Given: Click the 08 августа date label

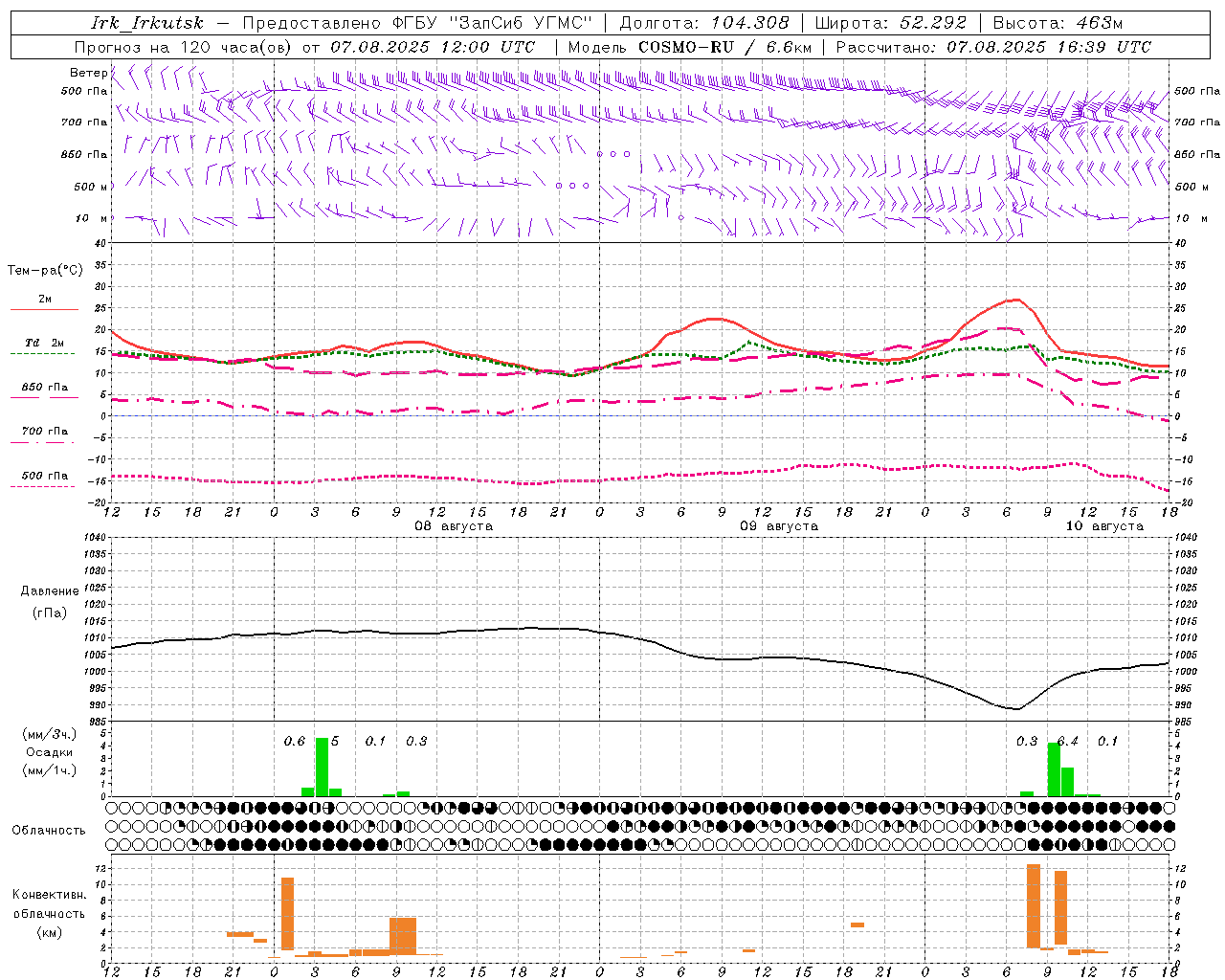Looking at the screenshot, I should 454,526.
